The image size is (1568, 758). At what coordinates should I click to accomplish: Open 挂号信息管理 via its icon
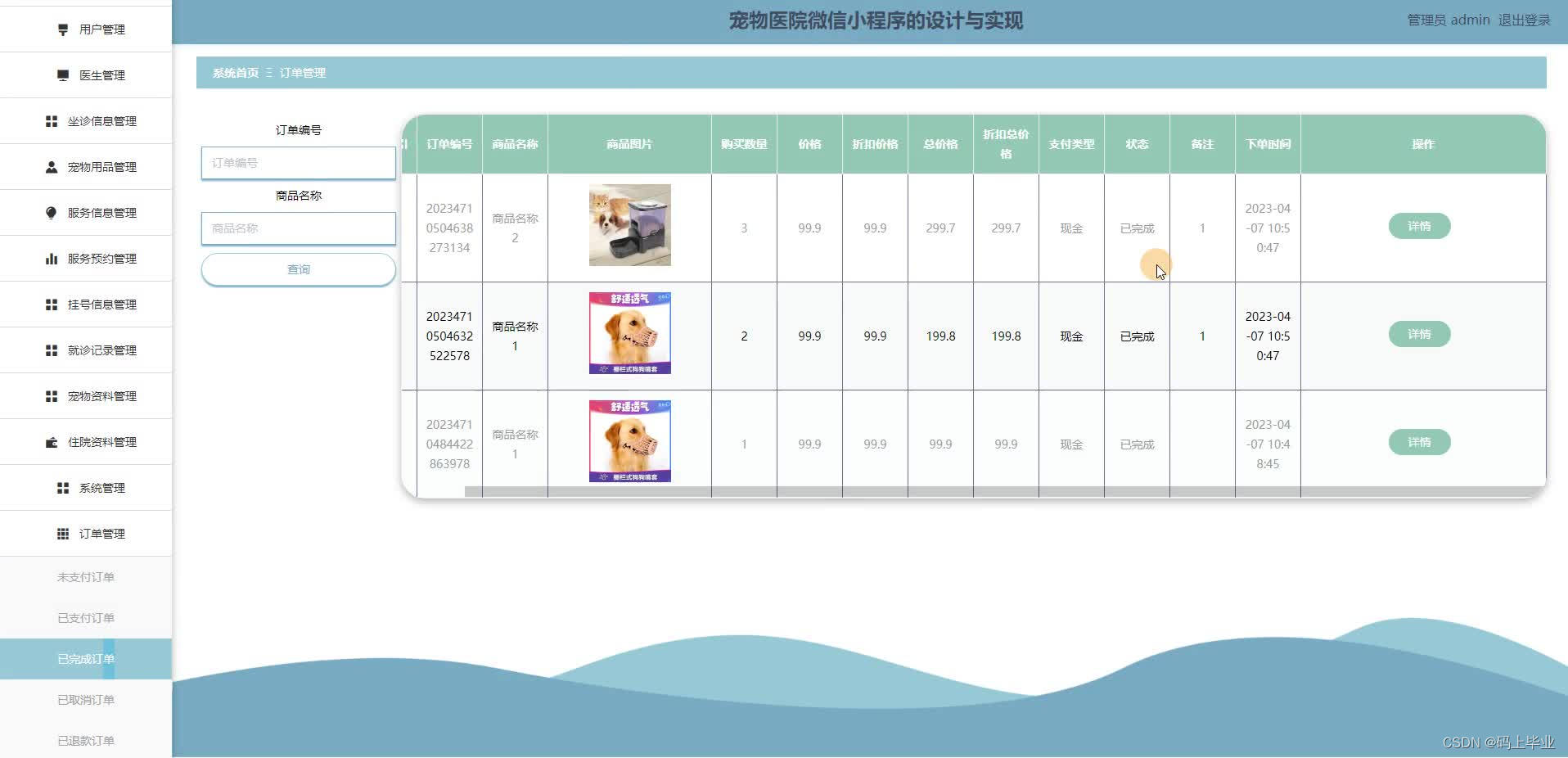tap(49, 304)
